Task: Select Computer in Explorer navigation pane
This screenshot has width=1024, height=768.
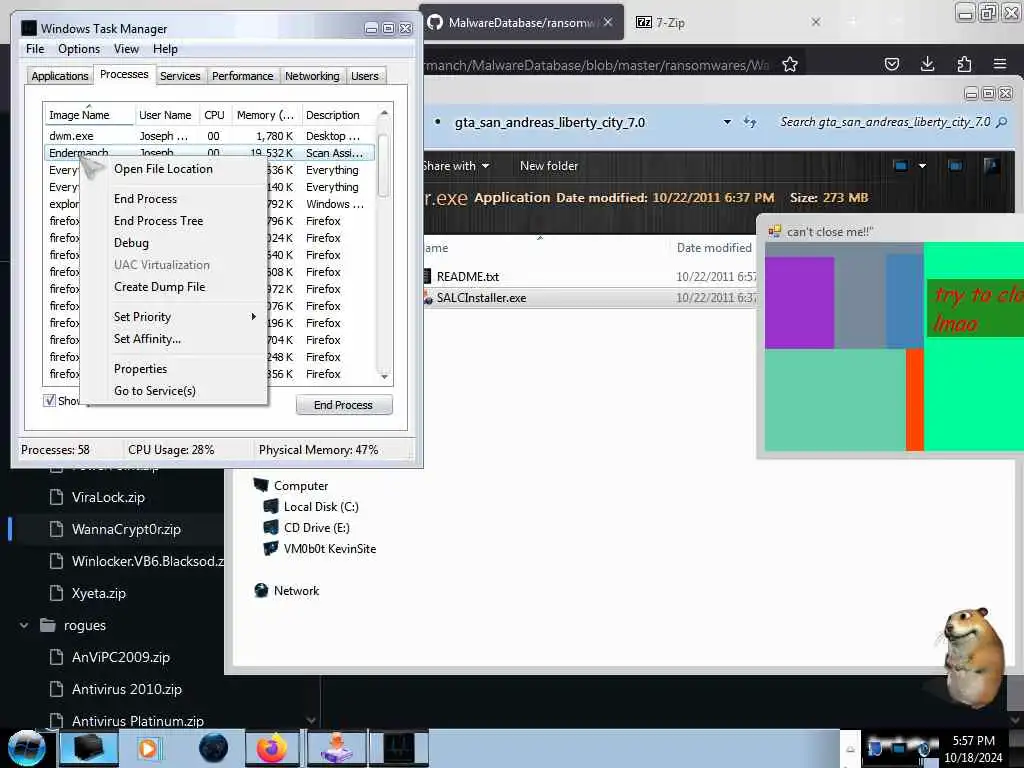Action: click(300, 486)
